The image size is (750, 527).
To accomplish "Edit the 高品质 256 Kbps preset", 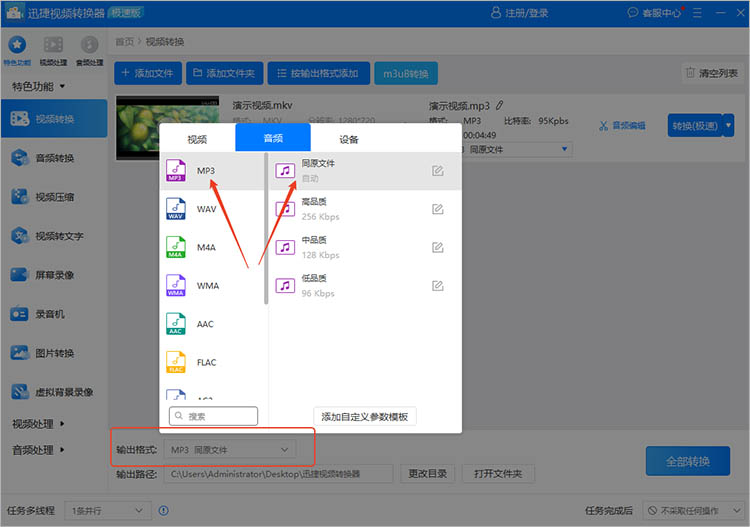I will click(x=438, y=209).
